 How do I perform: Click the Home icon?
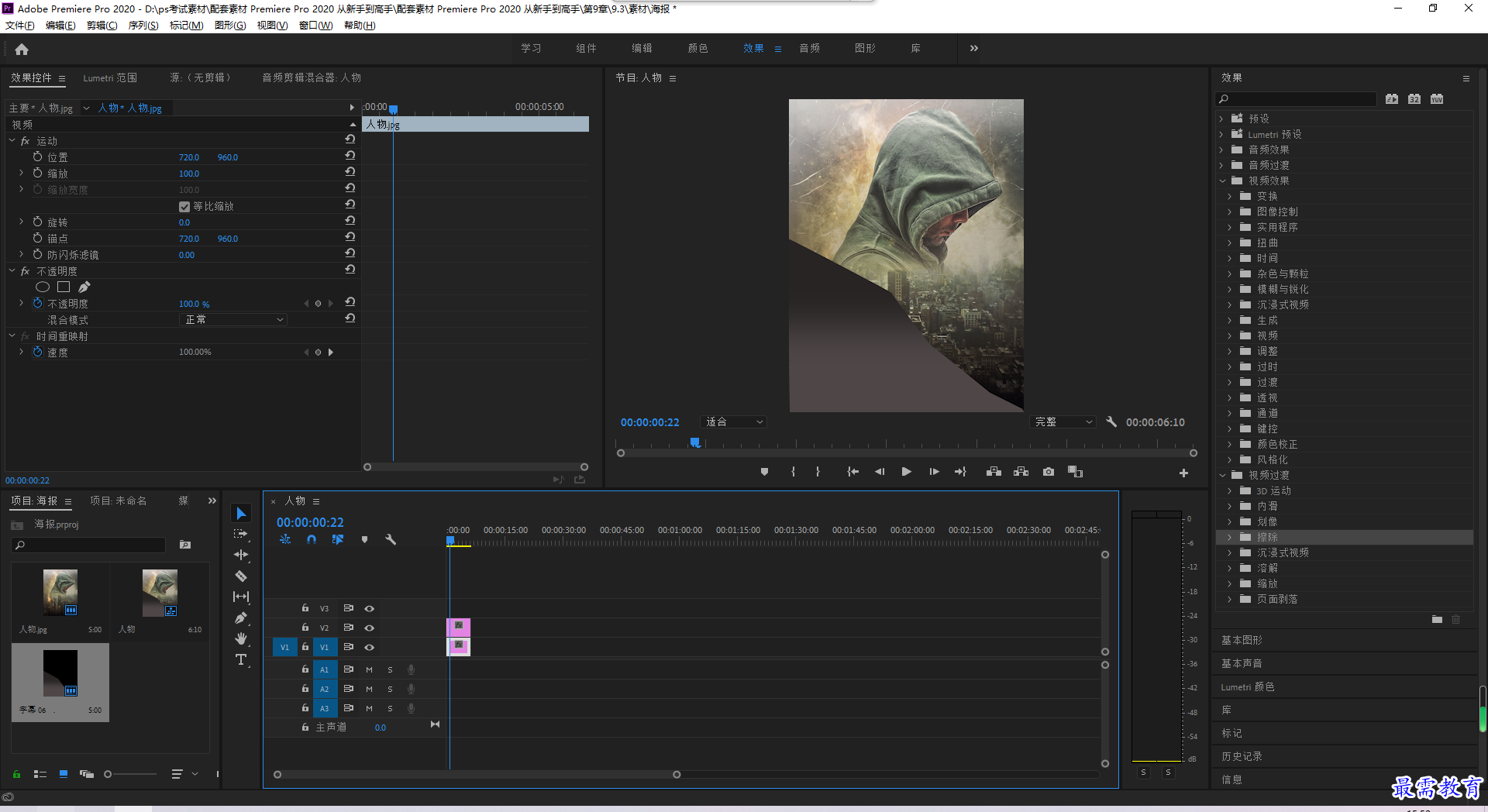(x=22, y=49)
